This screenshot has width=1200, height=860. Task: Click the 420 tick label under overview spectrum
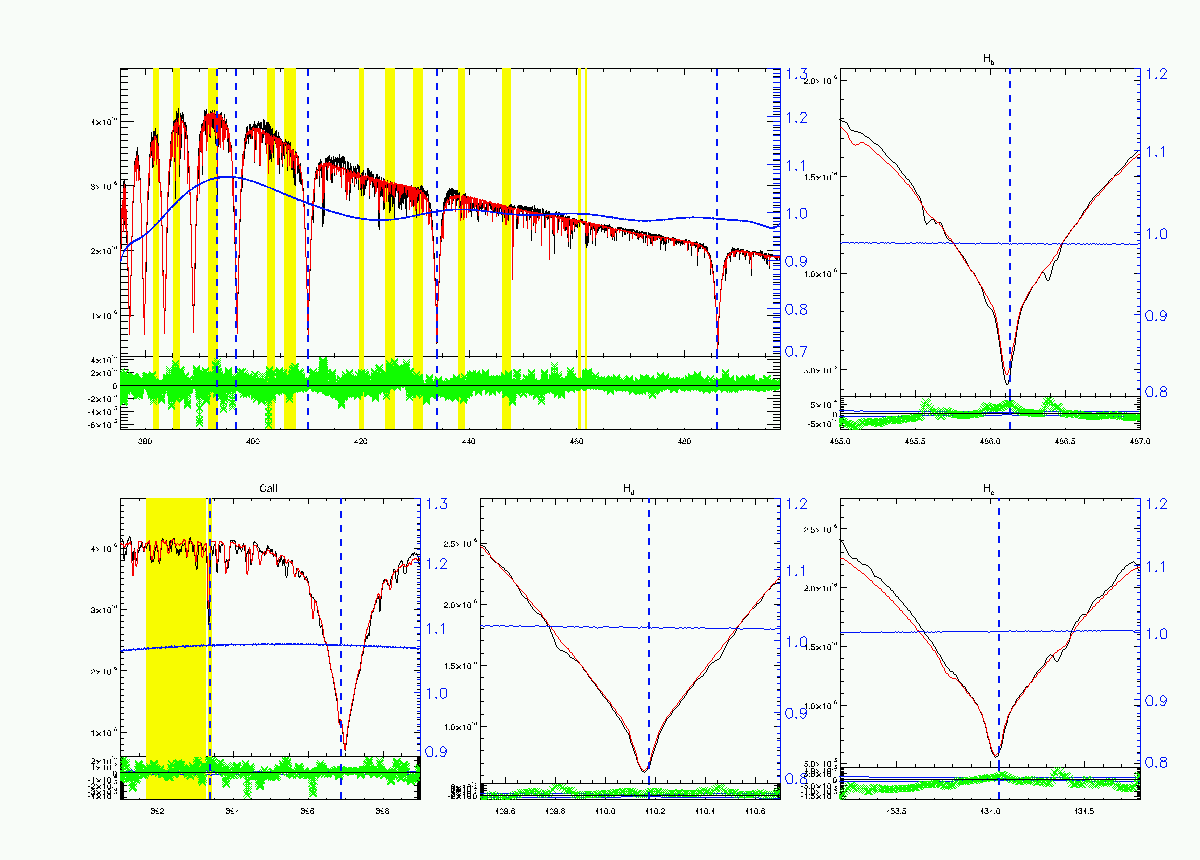361,441
